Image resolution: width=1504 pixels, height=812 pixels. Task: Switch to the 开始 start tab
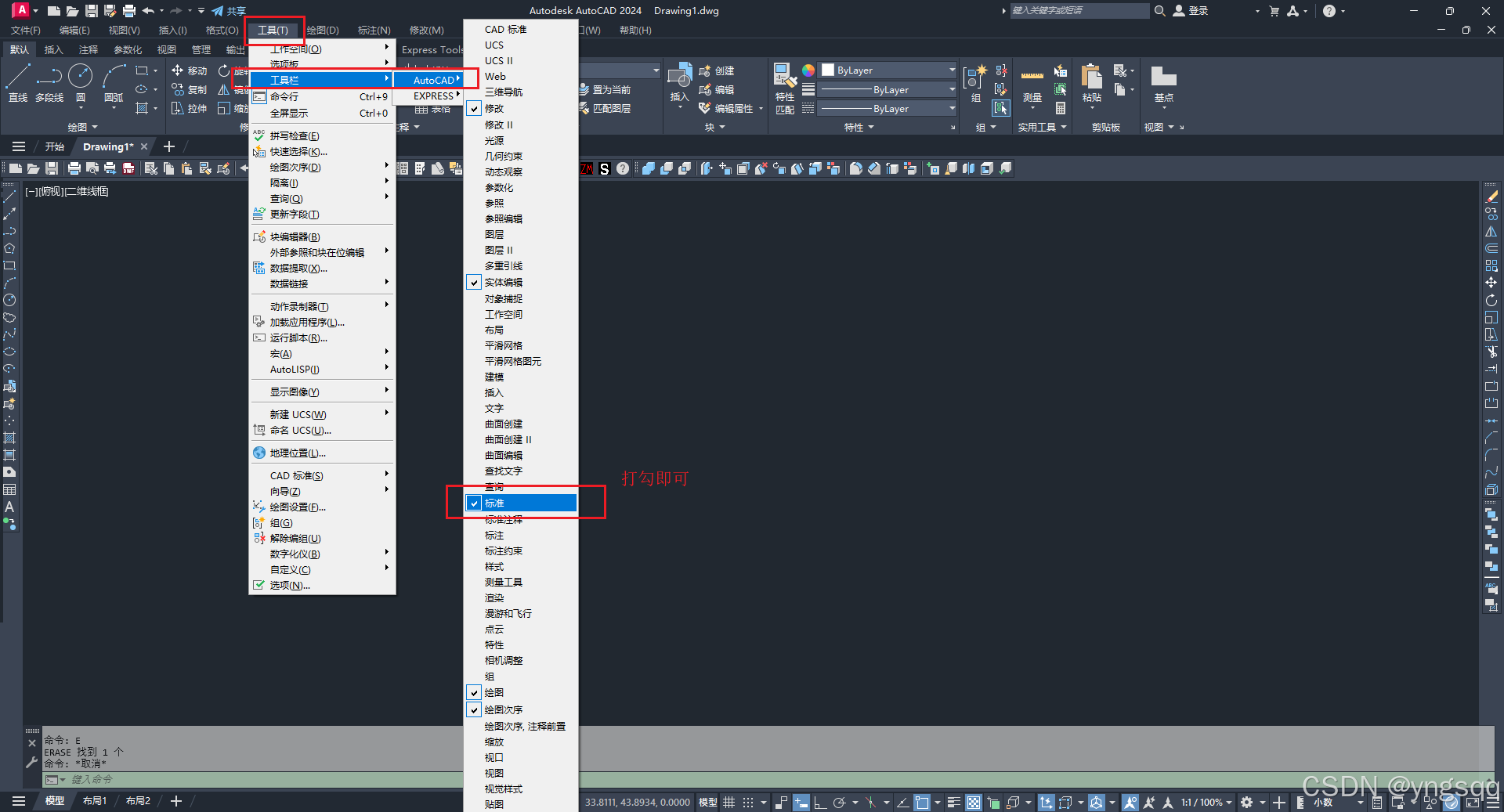tap(54, 146)
